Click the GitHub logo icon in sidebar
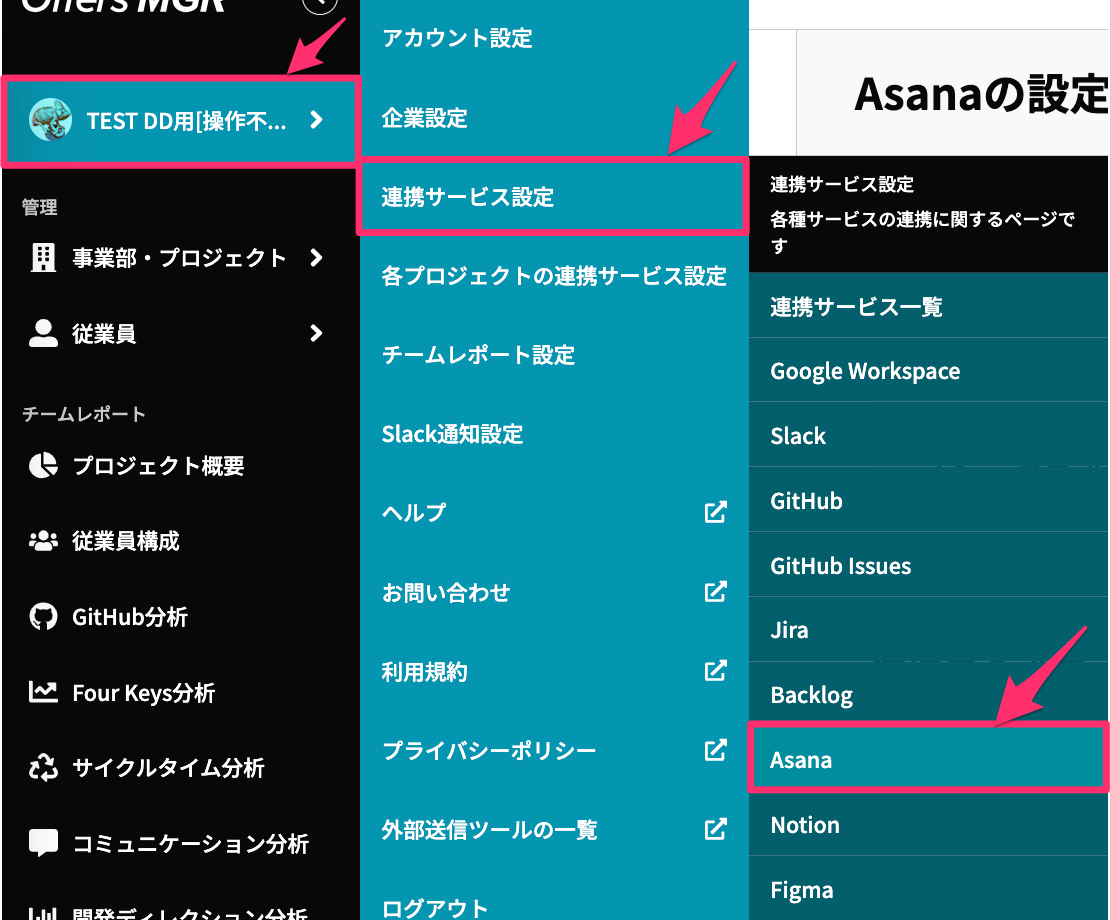The image size is (1110, 920). (x=43, y=617)
